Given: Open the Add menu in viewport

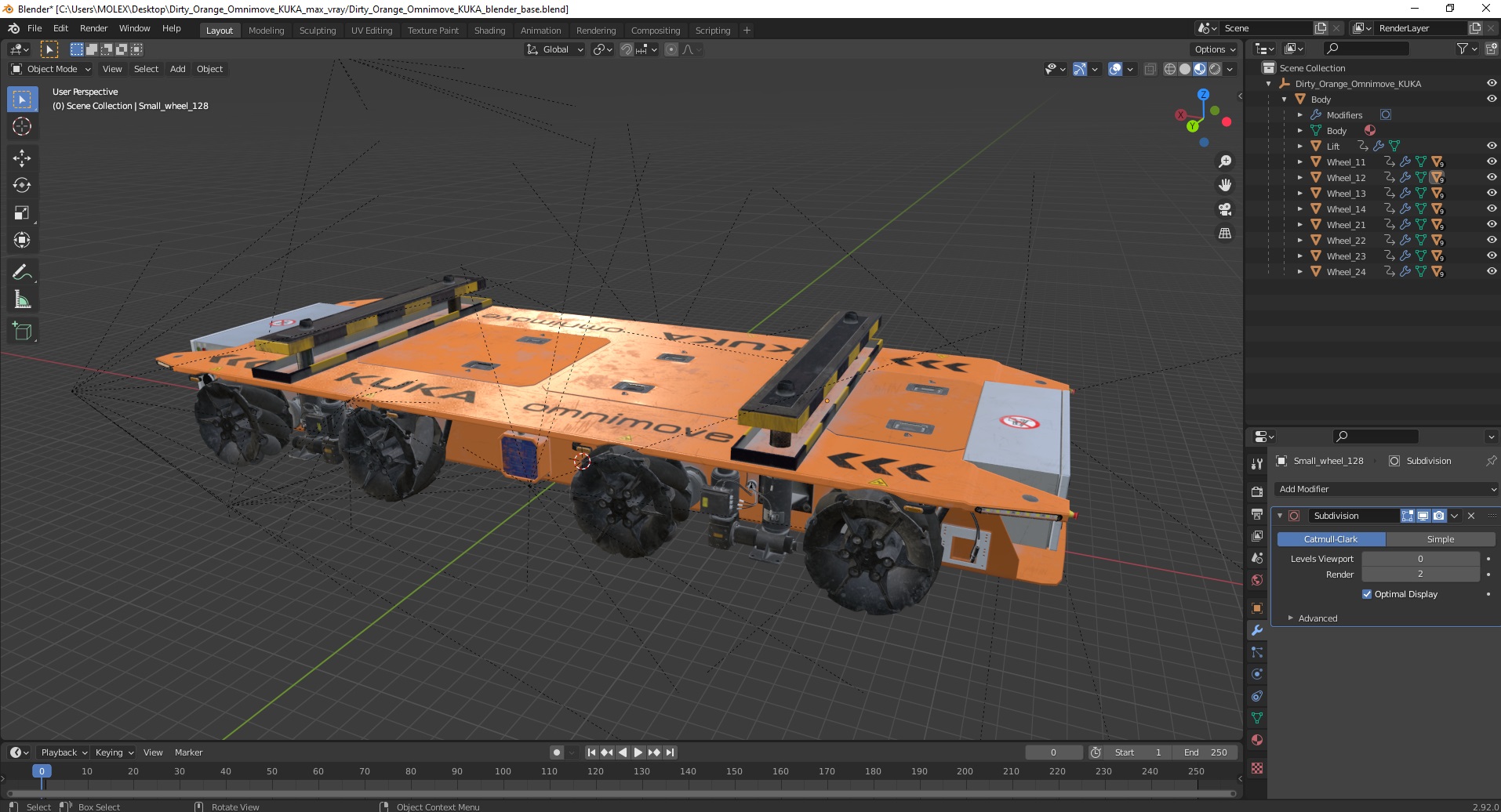Looking at the screenshot, I should click(x=178, y=69).
